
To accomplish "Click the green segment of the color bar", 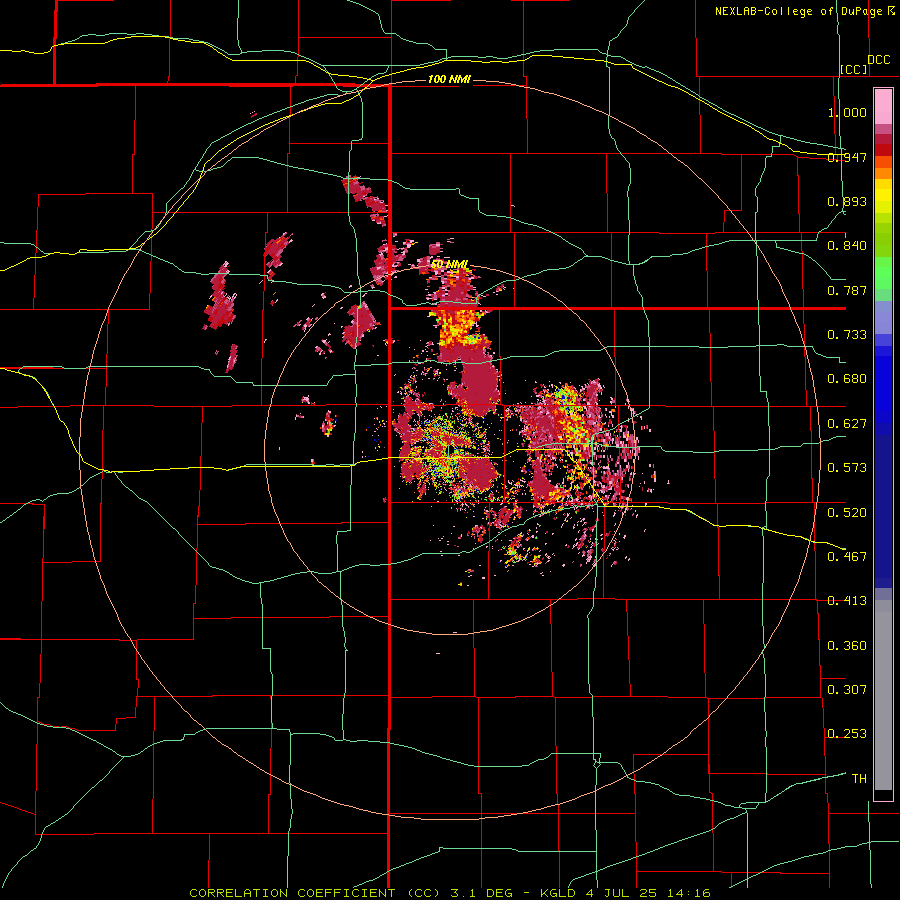I will (x=883, y=273).
